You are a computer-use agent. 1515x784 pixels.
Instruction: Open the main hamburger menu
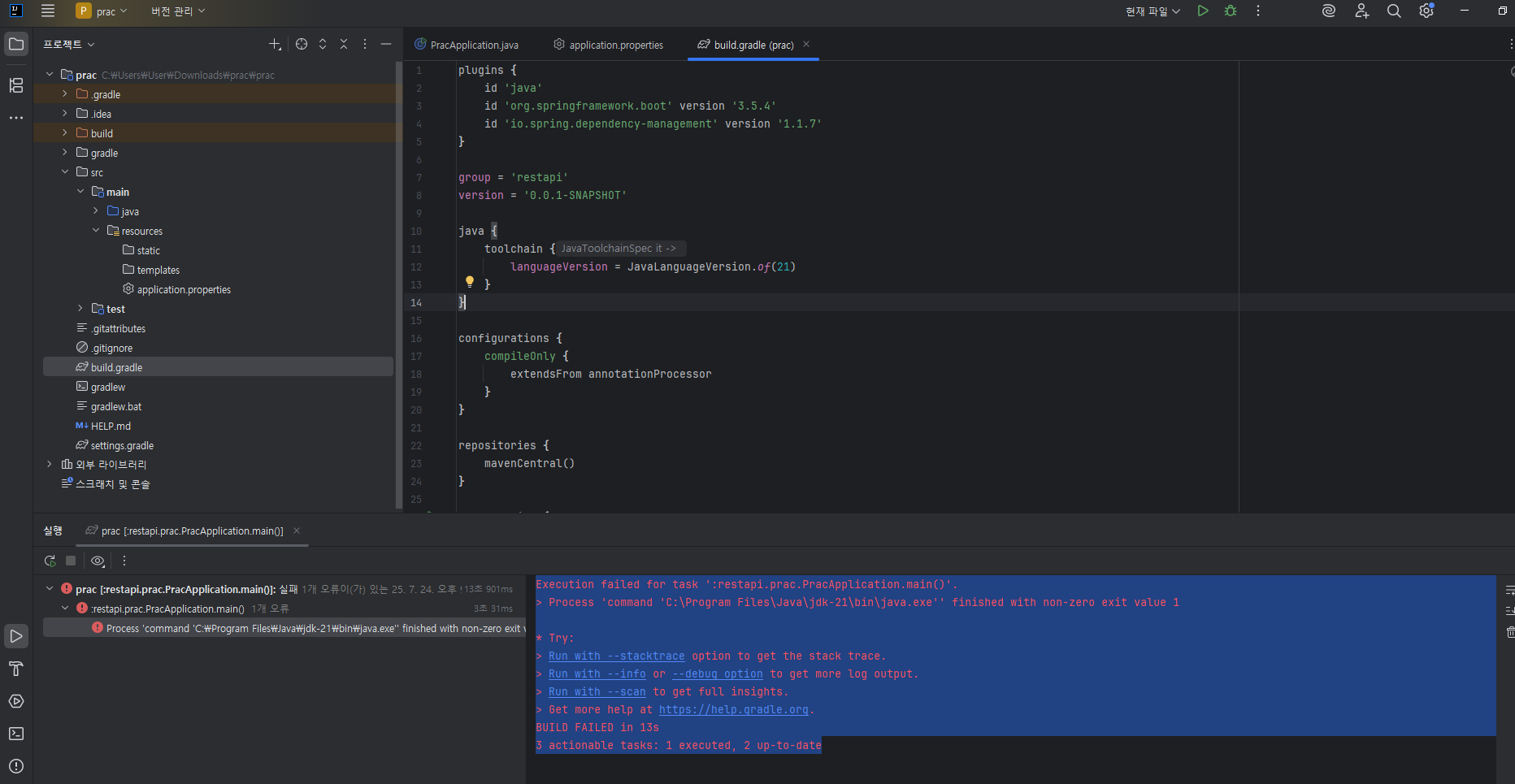point(48,11)
